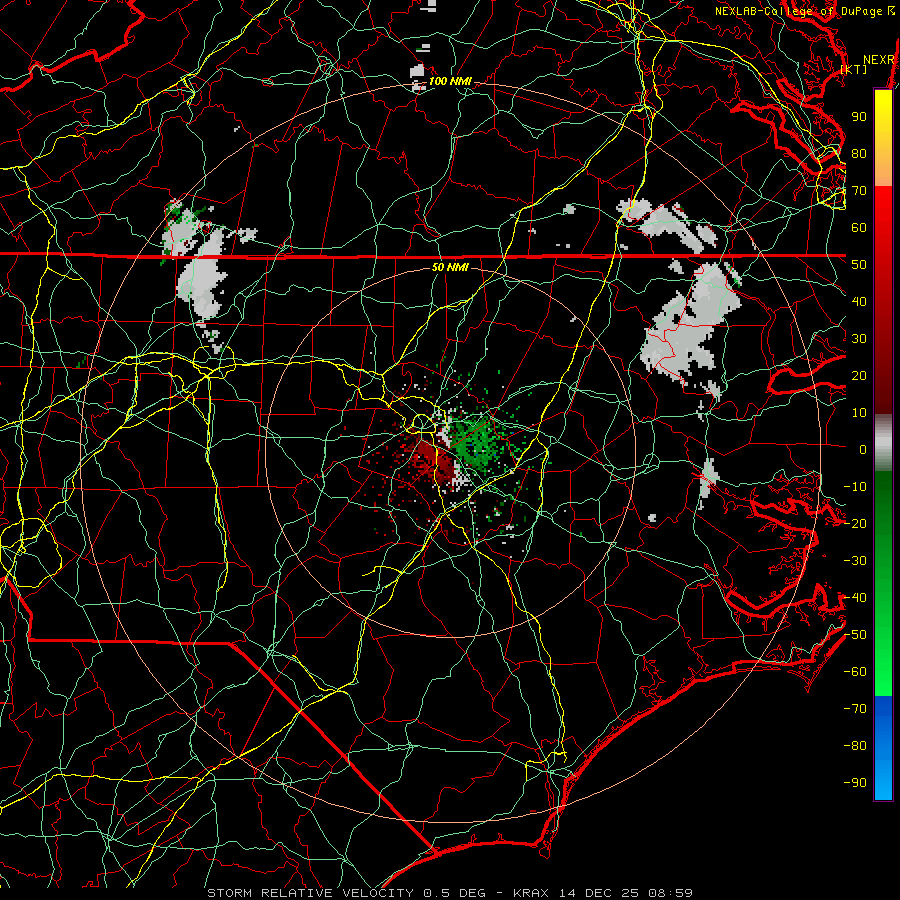Click the 08:59 timestamp in caption
This screenshot has width=900, height=900.
click(x=670, y=893)
